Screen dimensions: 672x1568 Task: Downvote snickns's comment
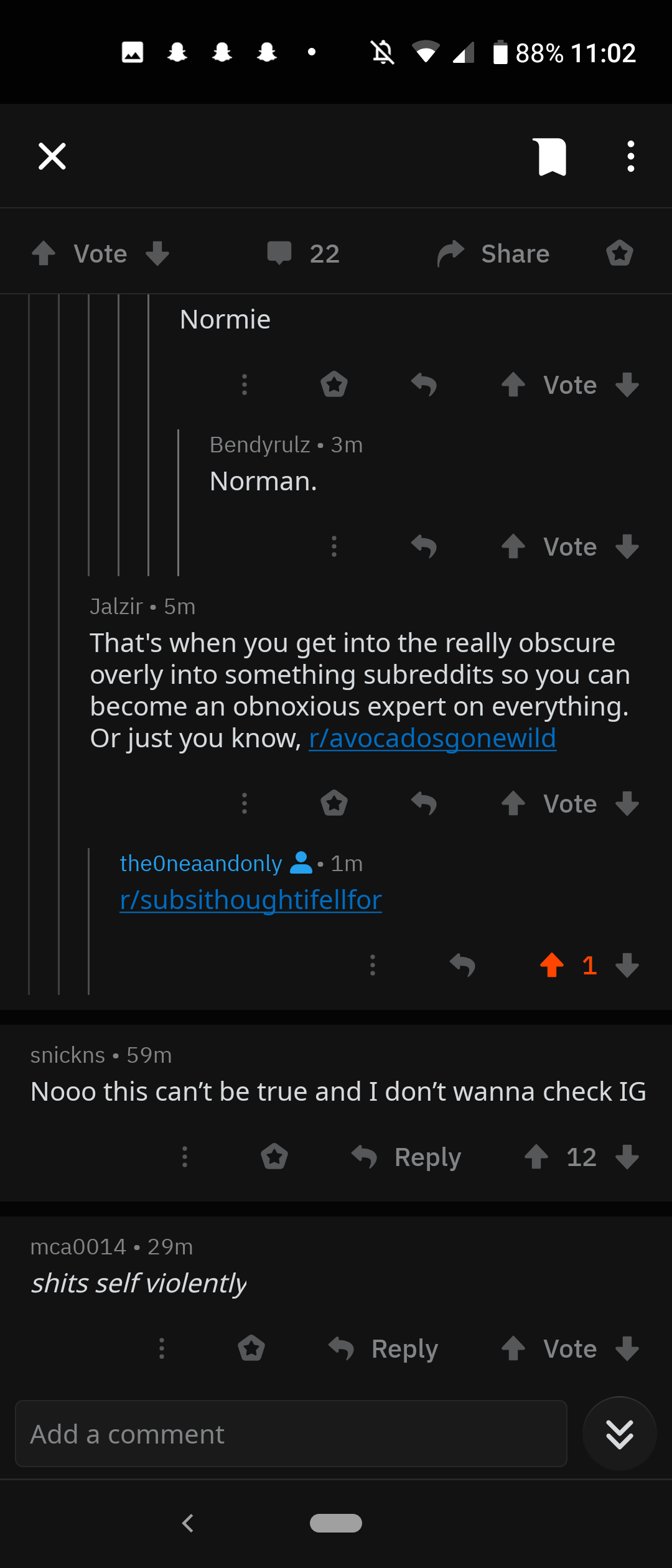(627, 1157)
